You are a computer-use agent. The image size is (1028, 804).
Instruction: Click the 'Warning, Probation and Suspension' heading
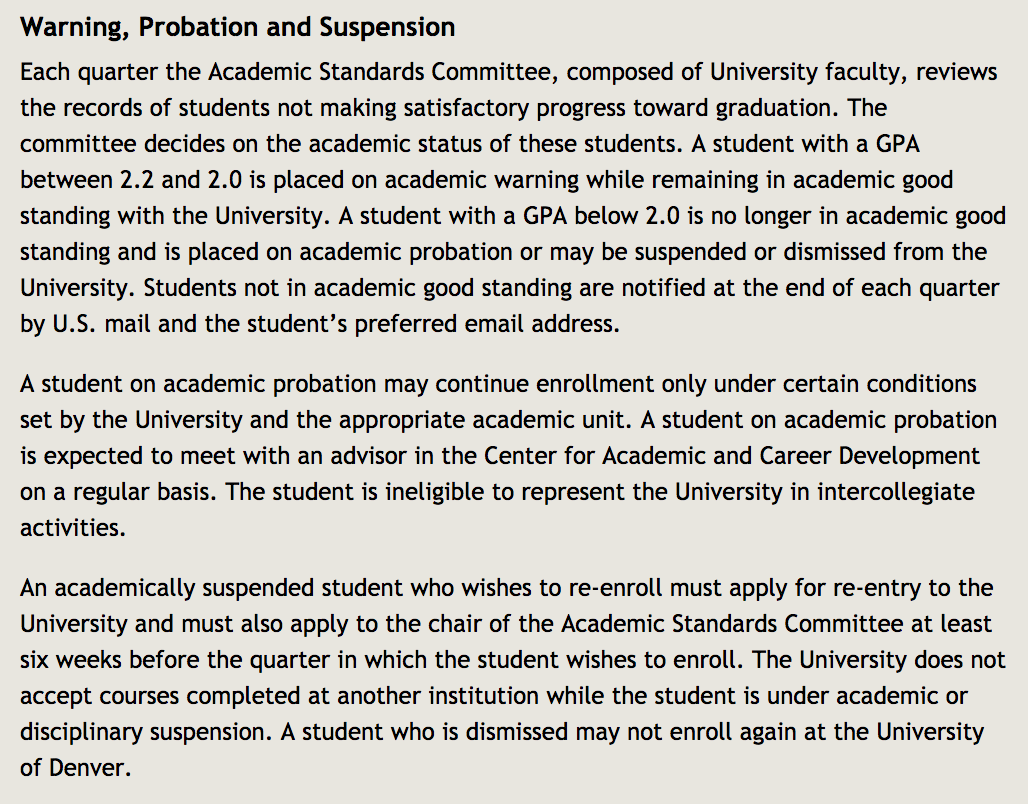[x=237, y=27]
